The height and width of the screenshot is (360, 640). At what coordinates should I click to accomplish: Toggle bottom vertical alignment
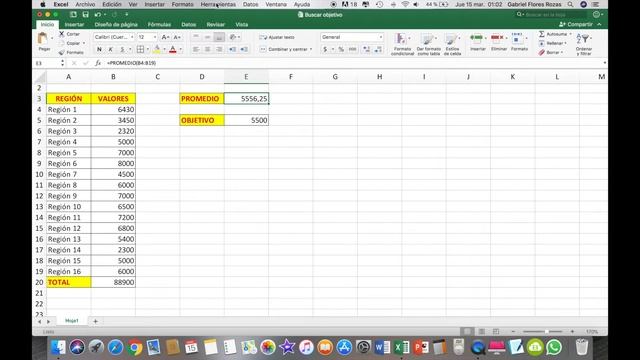pos(219,37)
